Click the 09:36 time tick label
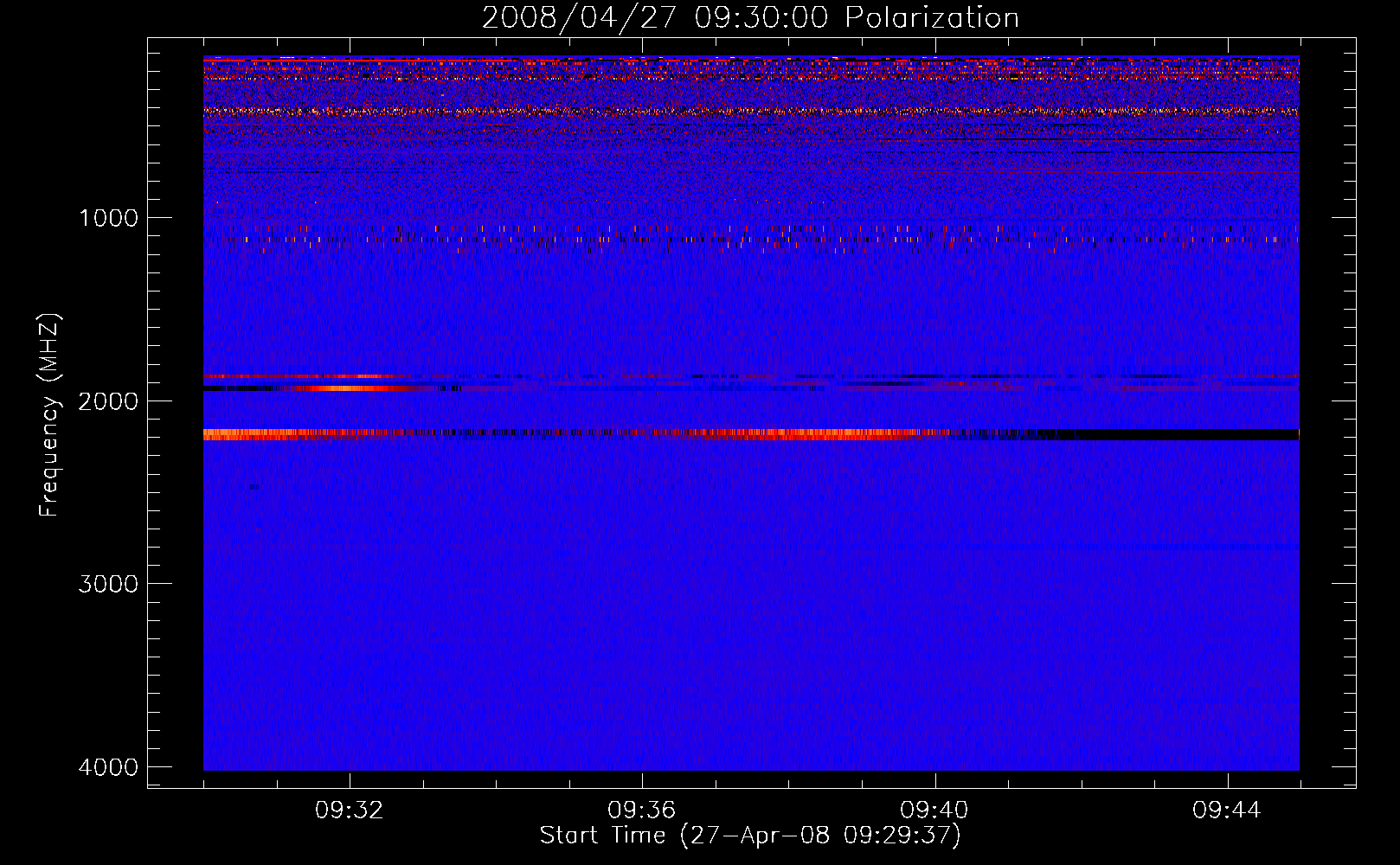Image resolution: width=1400 pixels, height=865 pixels. click(642, 811)
